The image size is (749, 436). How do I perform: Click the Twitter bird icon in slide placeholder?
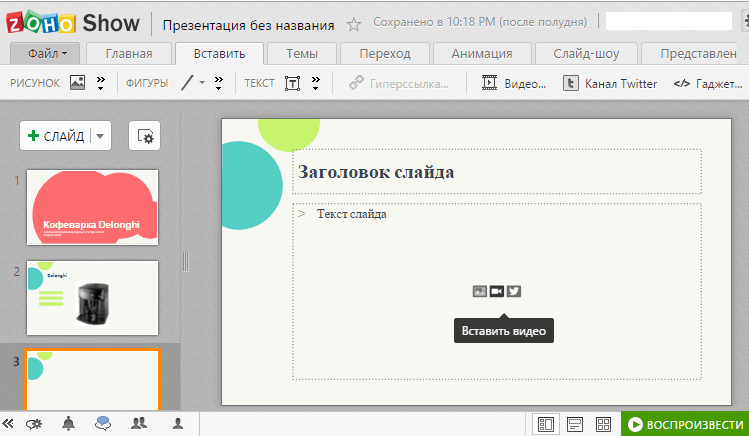tap(514, 291)
